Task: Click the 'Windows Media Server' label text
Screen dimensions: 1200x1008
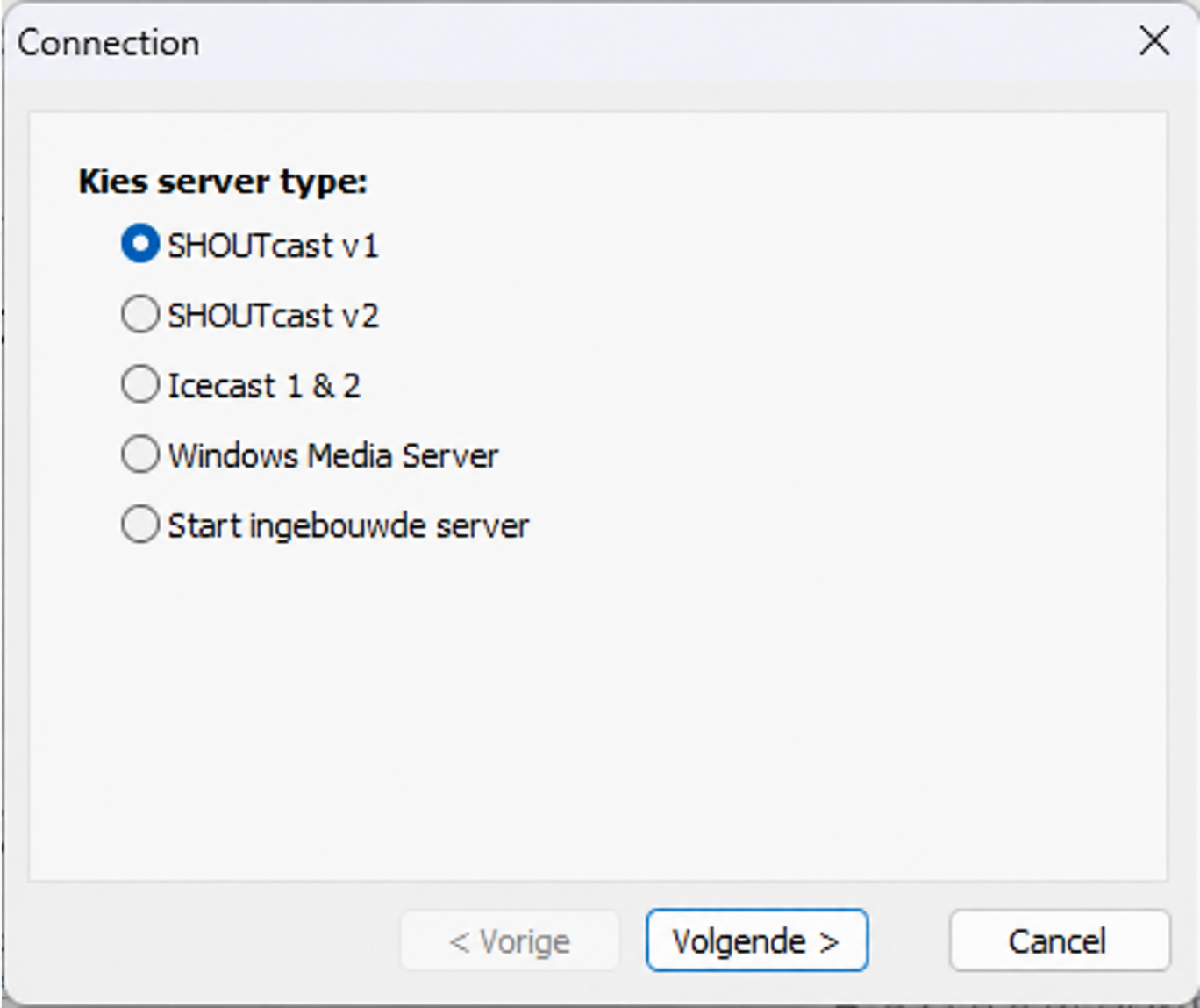Action: [x=332, y=456]
